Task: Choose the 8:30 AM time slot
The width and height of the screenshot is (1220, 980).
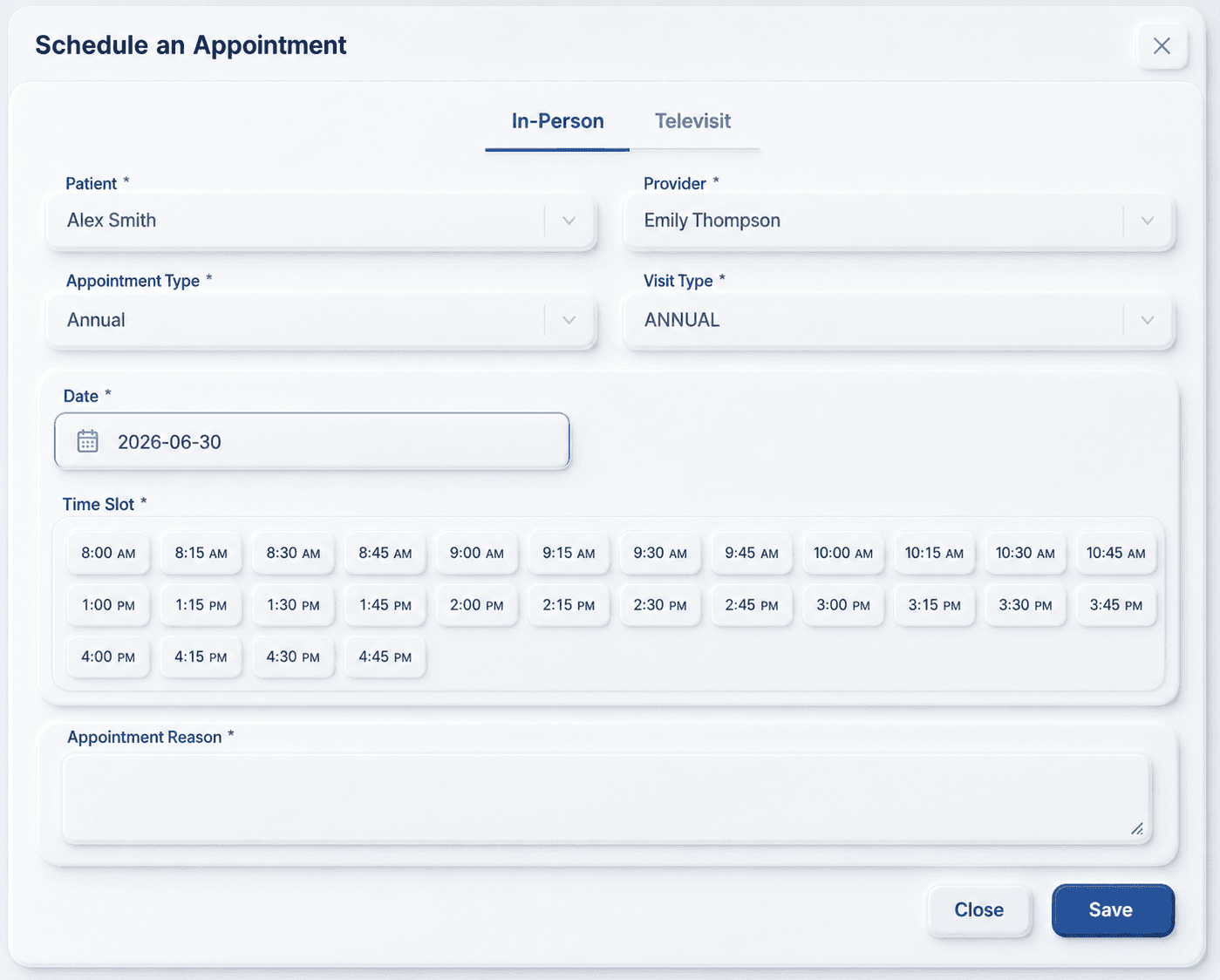Action: click(x=293, y=553)
